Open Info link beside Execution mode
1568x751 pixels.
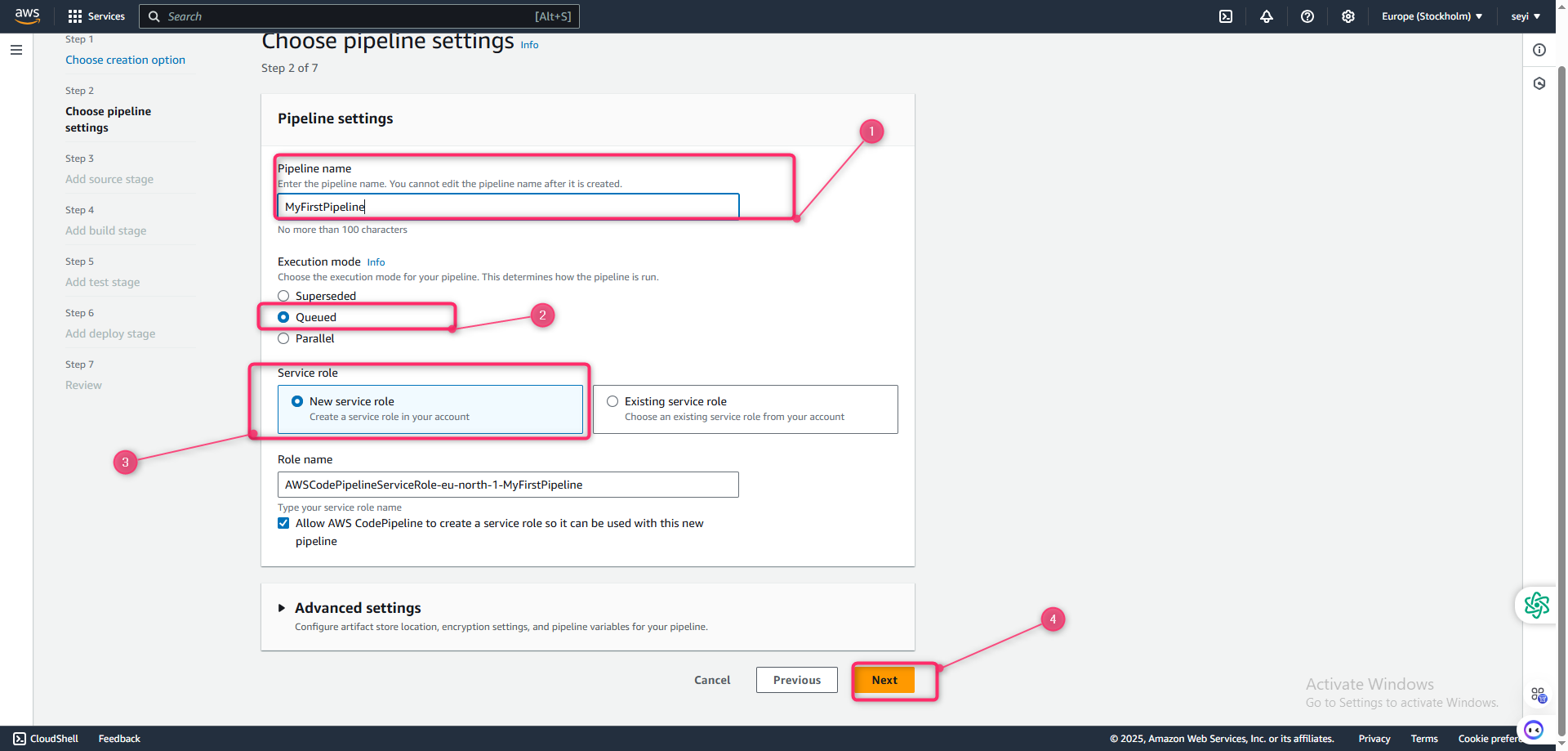pyautogui.click(x=376, y=262)
